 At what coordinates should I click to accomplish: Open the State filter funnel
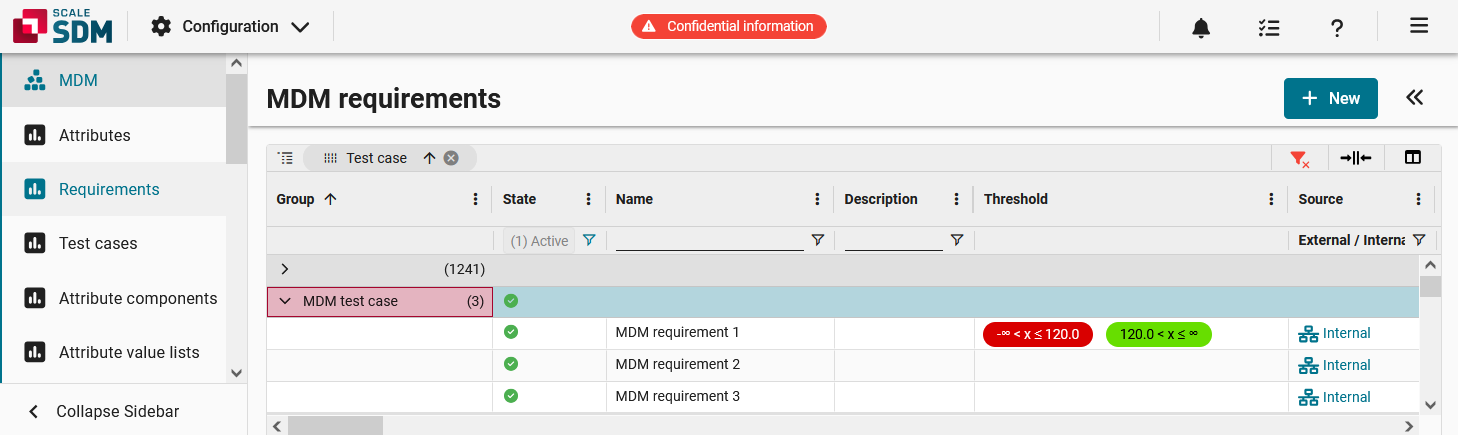(x=589, y=240)
